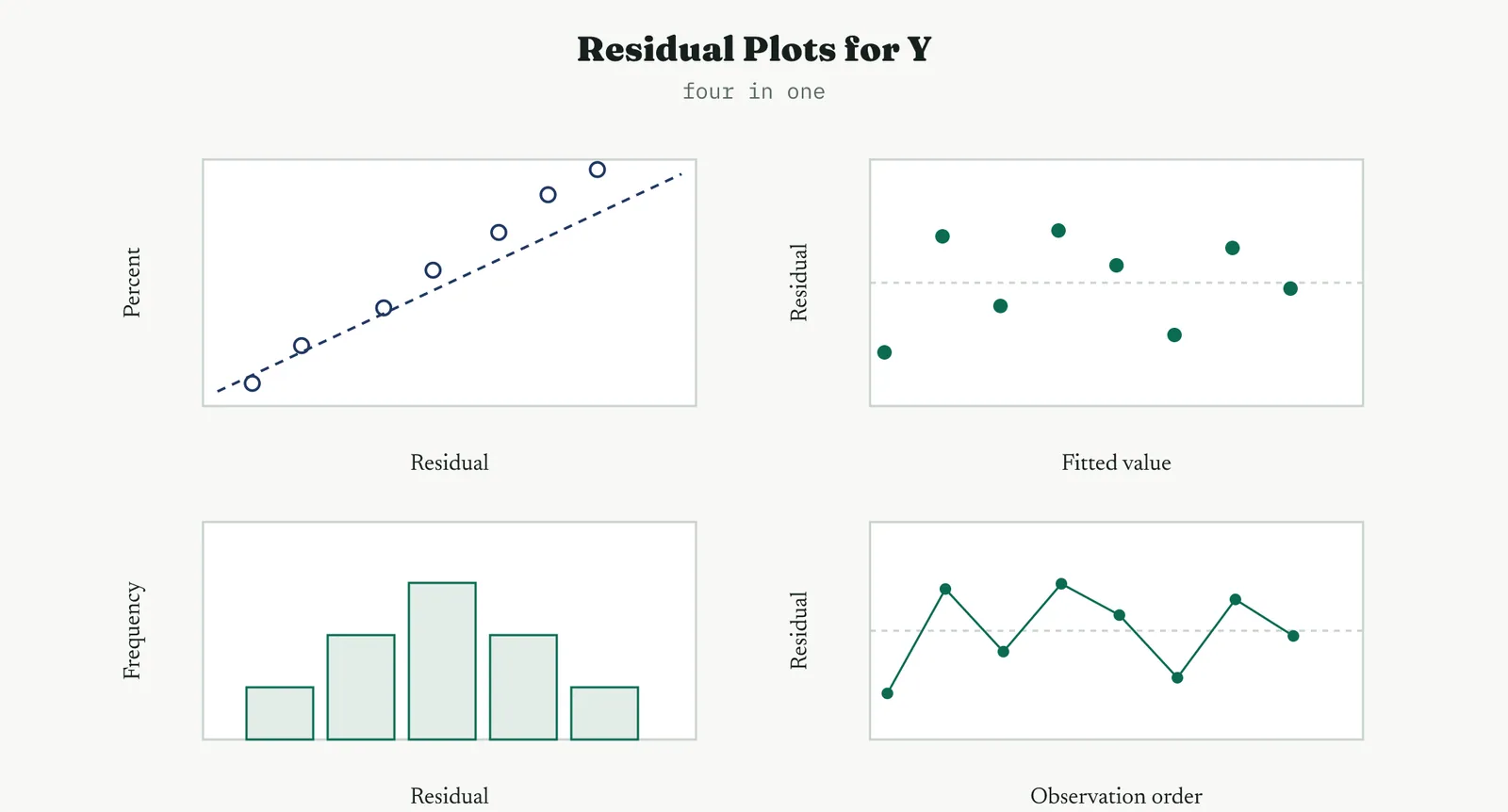Click the highest point in observation order plot
This screenshot has width=1508, height=812.
pos(1061,584)
